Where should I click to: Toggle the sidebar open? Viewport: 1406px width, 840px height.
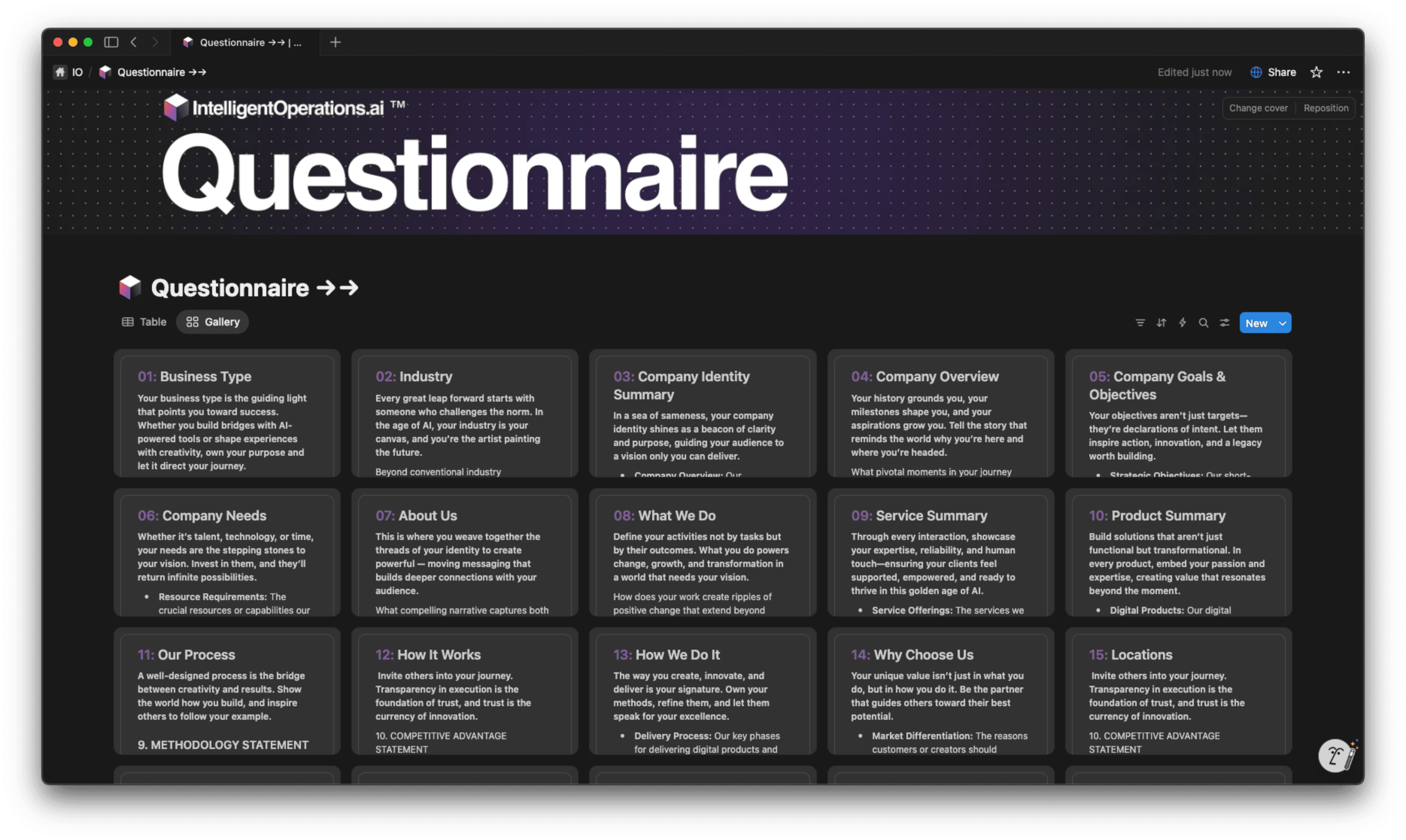pos(111,42)
